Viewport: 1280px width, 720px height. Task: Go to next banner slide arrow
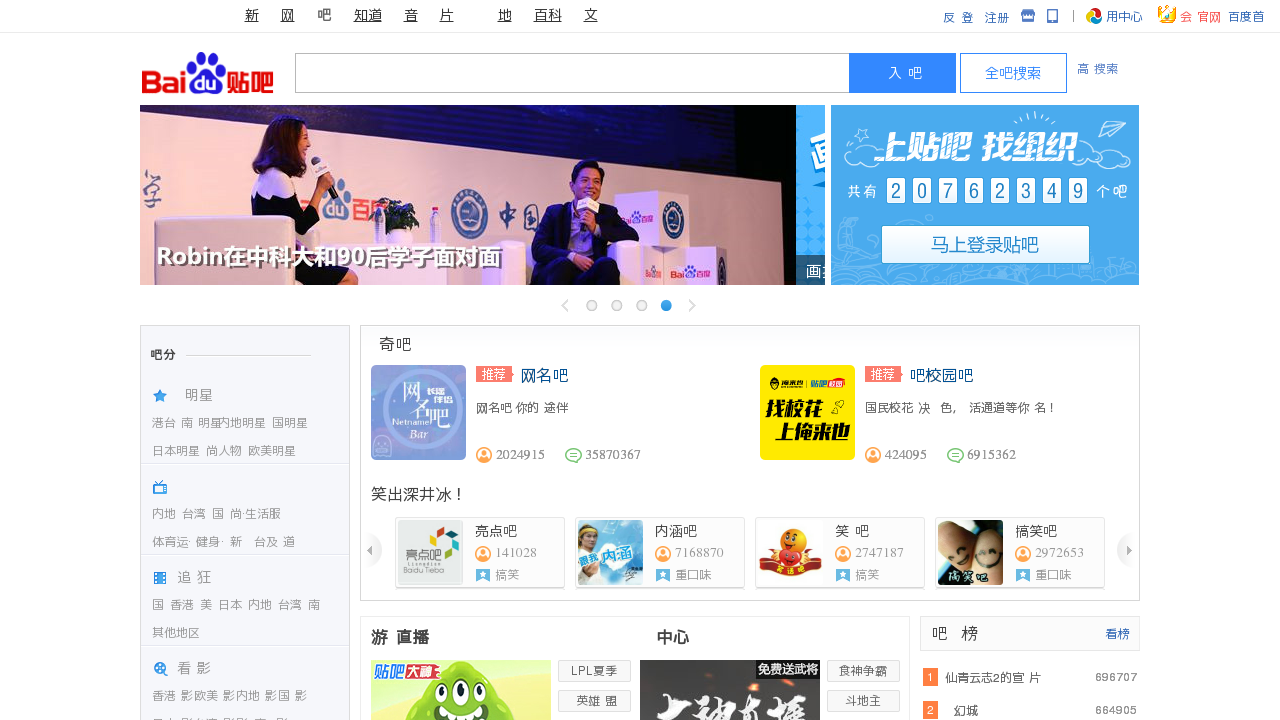692,305
